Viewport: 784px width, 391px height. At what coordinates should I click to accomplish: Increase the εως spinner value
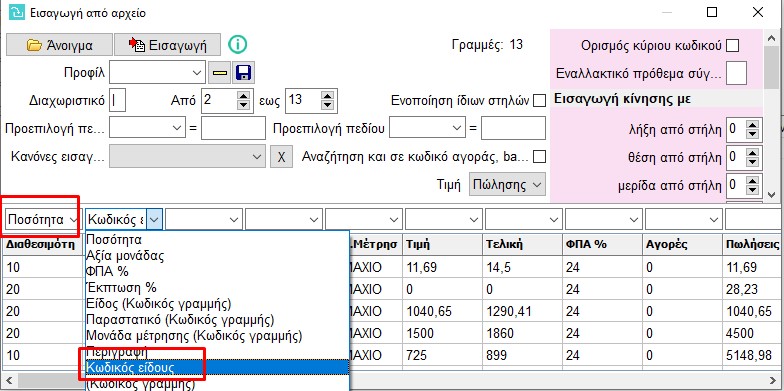point(328,95)
